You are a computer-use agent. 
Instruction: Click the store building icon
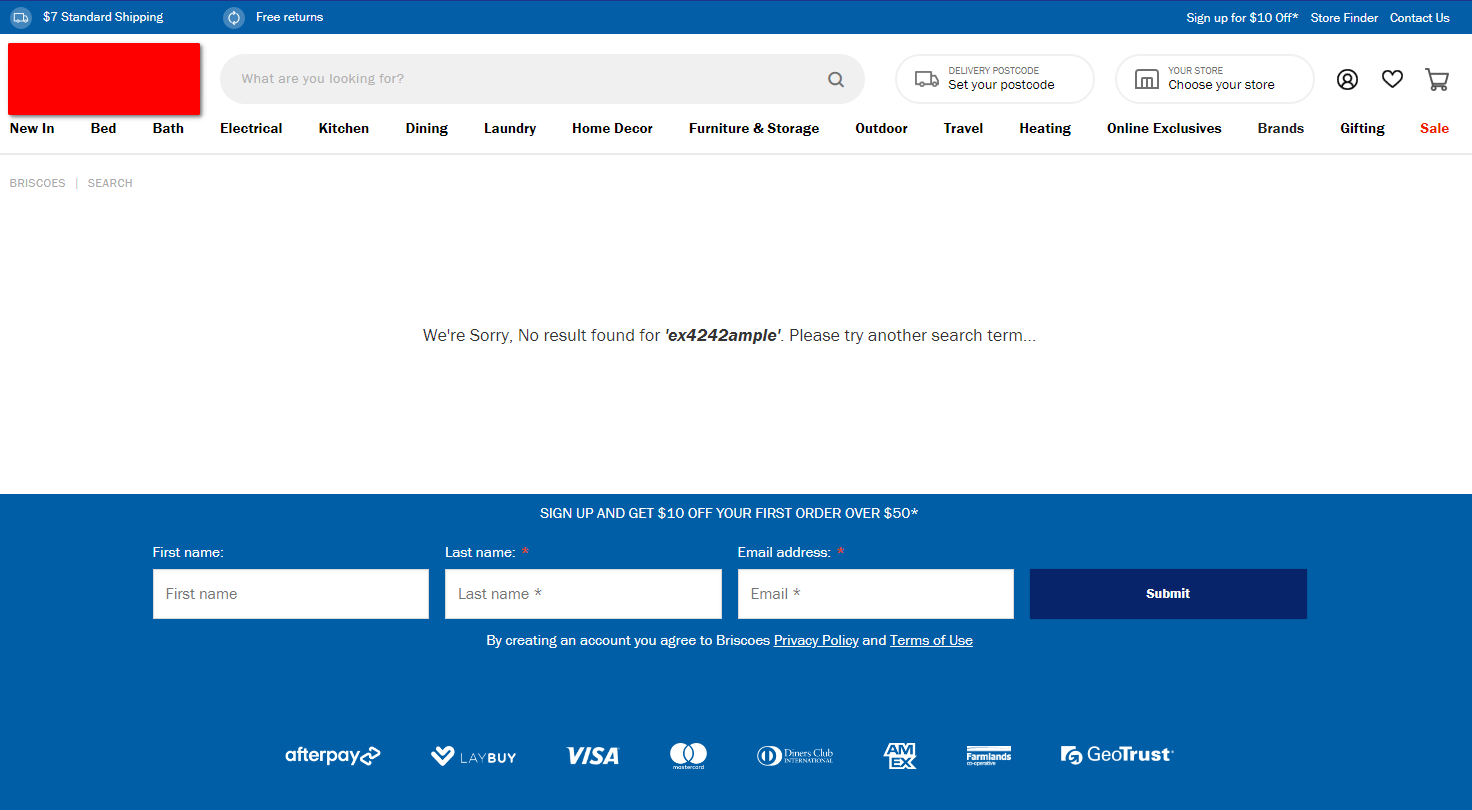click(x=1147, y=79)
